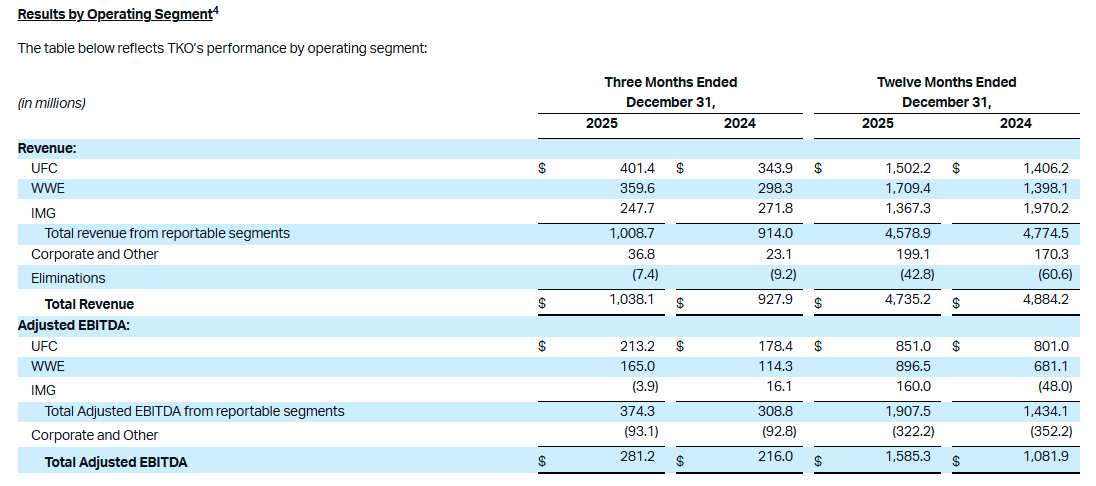Select the bold 'Total Revenue' row label
Screen dimensions: 1096x486
pyautogui.click(x=89, y=304)
